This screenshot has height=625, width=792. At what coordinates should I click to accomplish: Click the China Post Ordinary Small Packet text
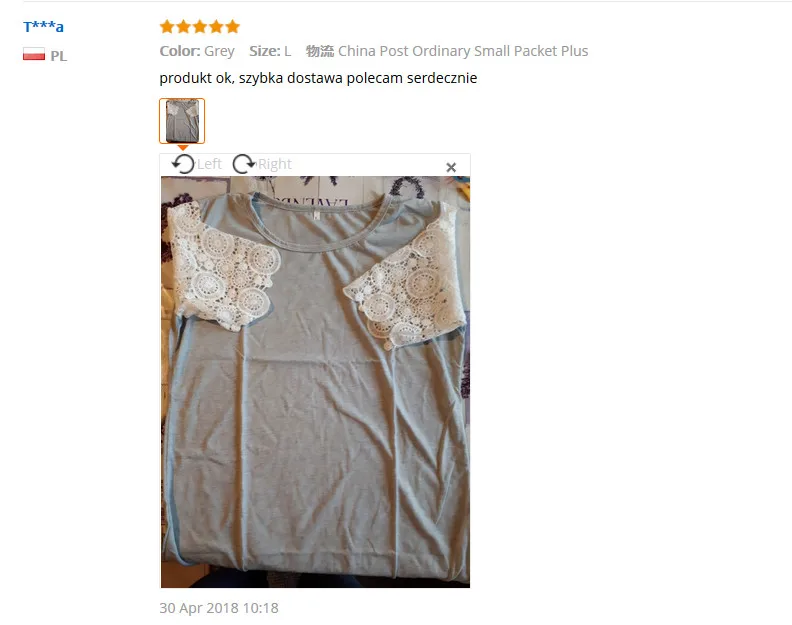[x=447, y=51]
